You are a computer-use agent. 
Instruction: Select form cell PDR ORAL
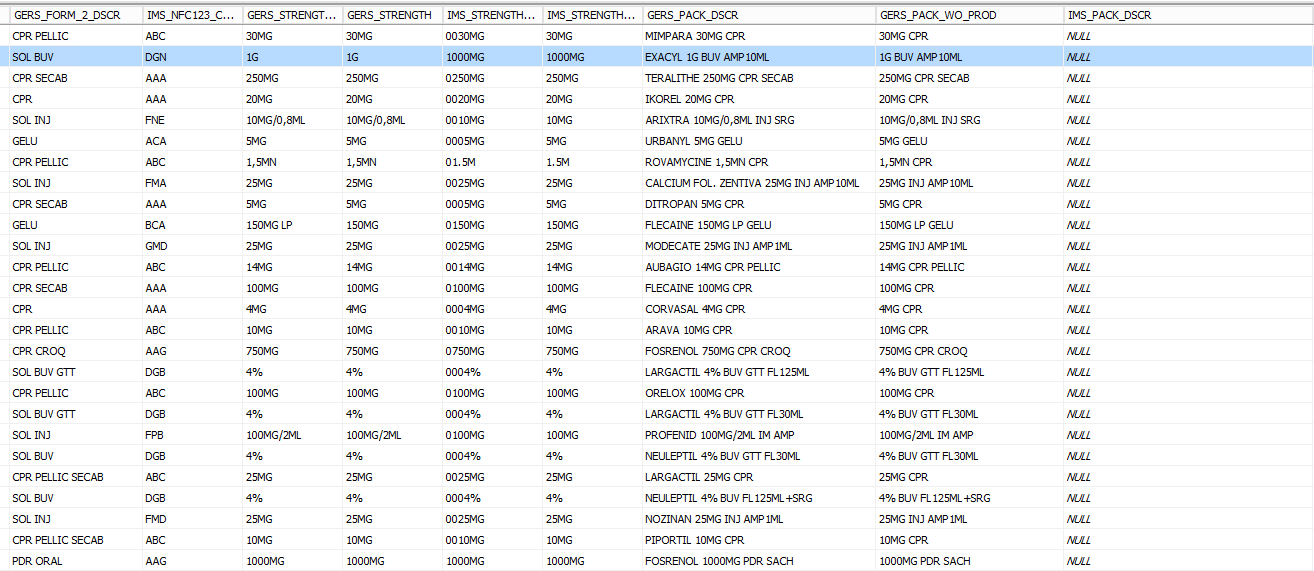pyautogui.click(x=74, y=561)
